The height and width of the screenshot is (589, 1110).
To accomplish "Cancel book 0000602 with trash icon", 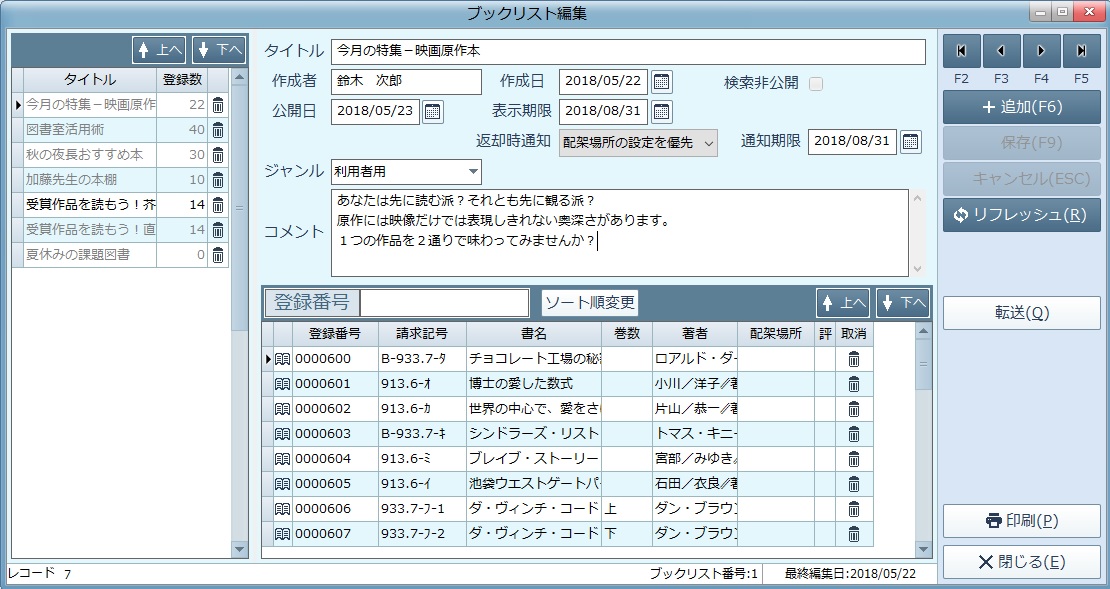I will pyautogui.click(x=854, y=409).
